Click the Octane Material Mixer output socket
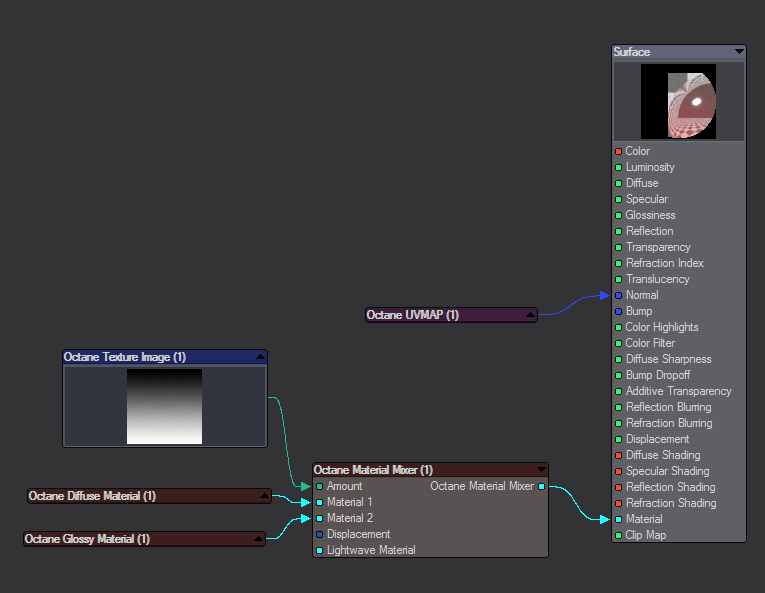765x593 pixels. click(x=542, y=487)
